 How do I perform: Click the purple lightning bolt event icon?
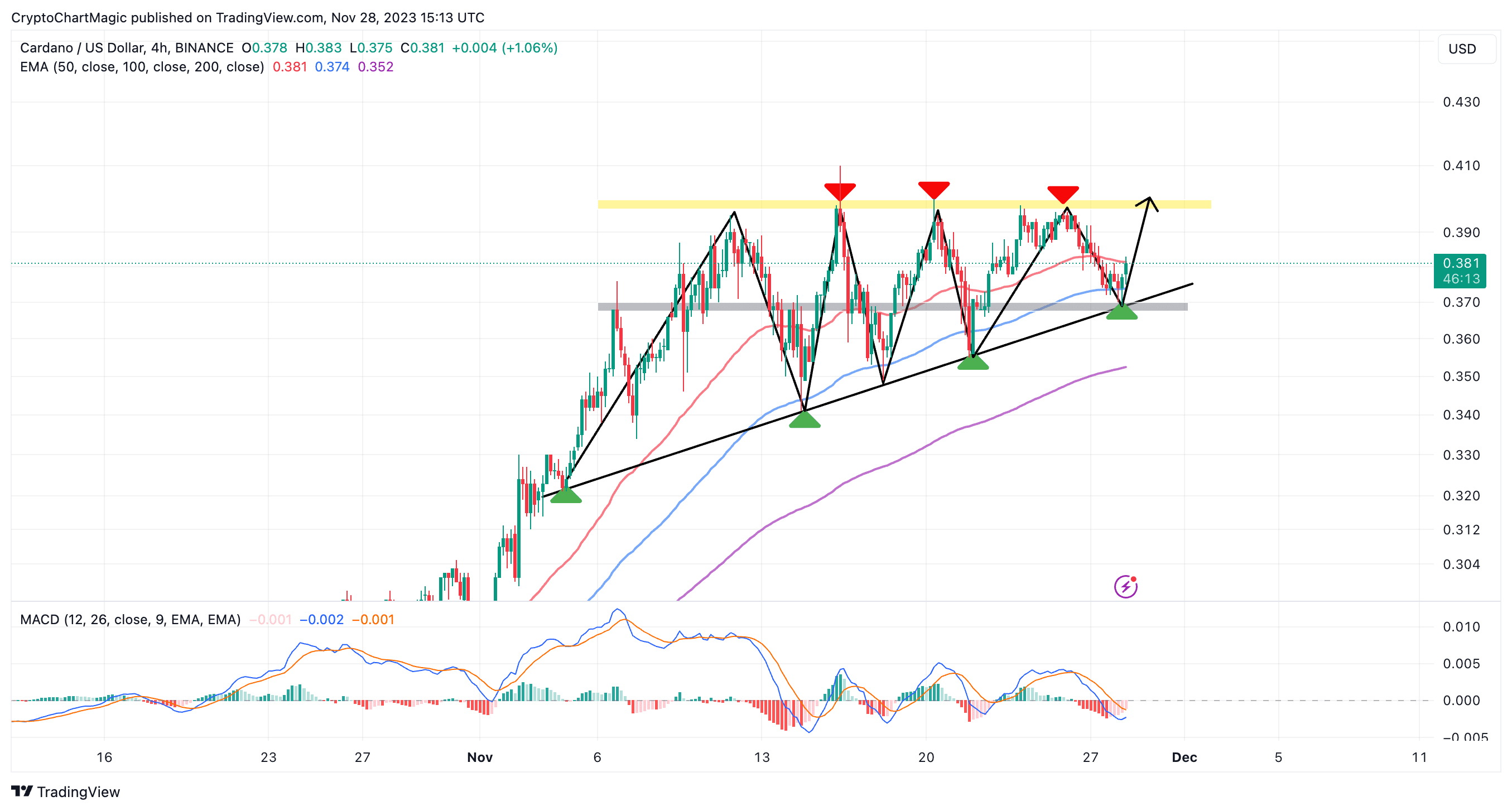click(1125, 586)
